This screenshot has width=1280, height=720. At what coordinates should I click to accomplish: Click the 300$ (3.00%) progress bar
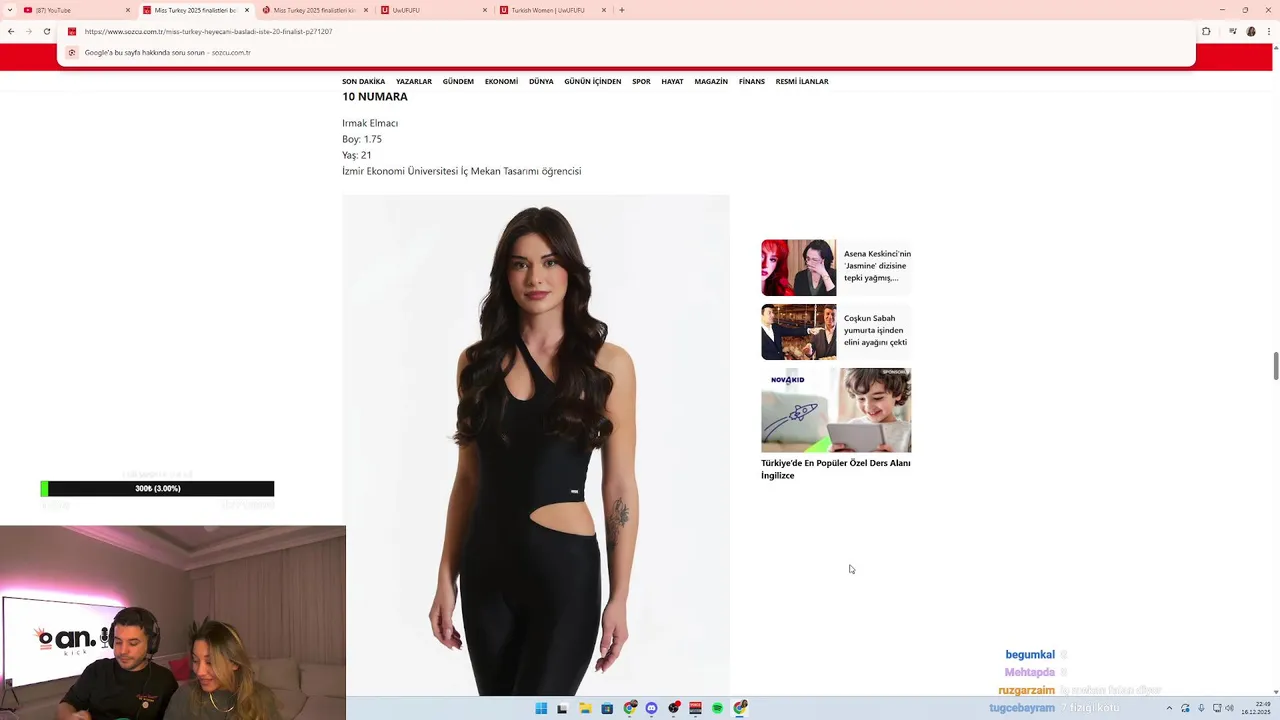pyautogui.click(x=157, y=489)
